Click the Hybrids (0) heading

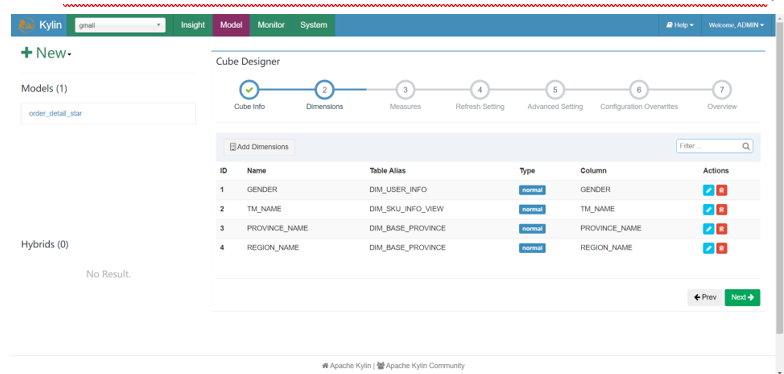45,244
